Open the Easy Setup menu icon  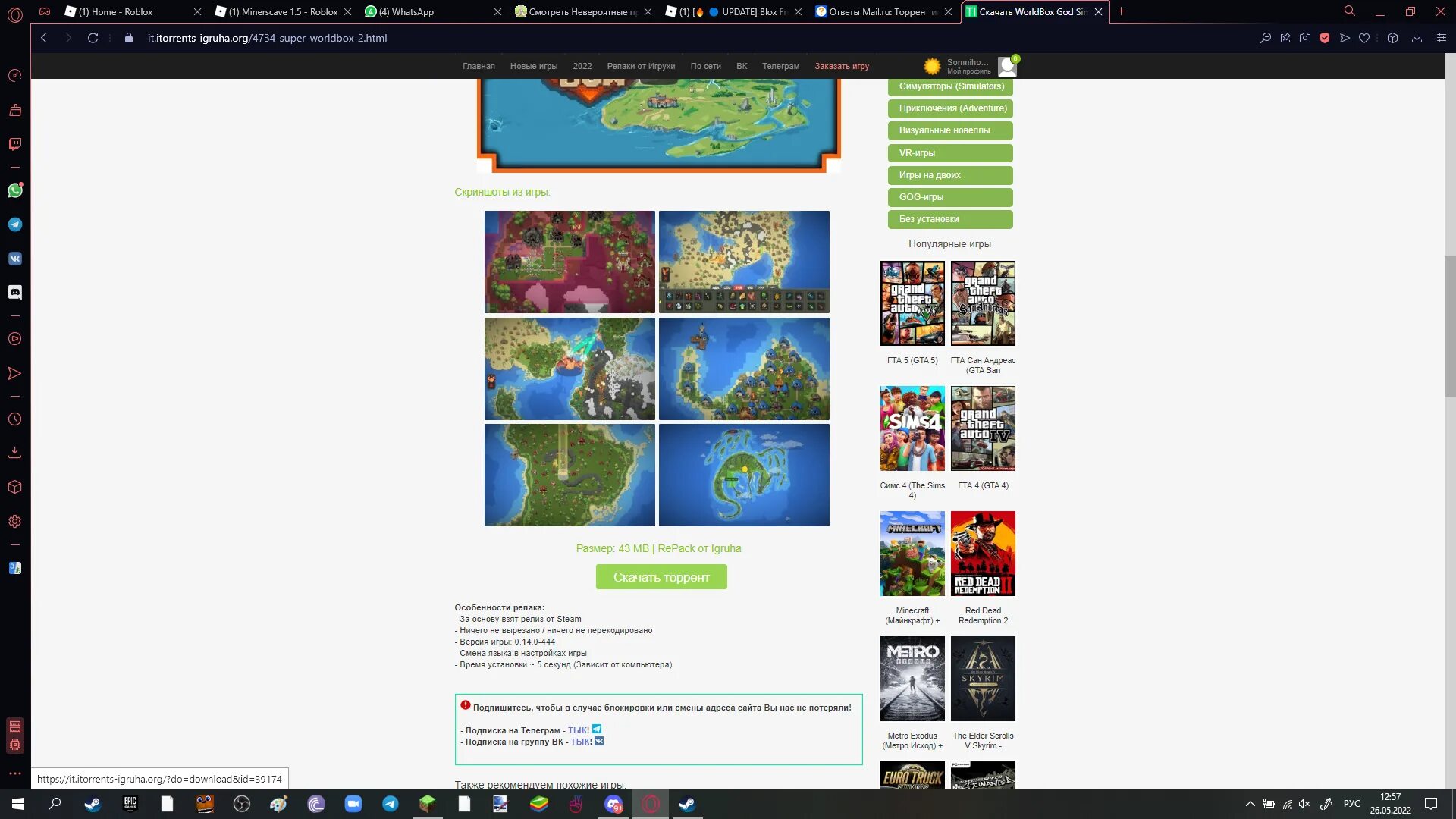pos(1442,38)
